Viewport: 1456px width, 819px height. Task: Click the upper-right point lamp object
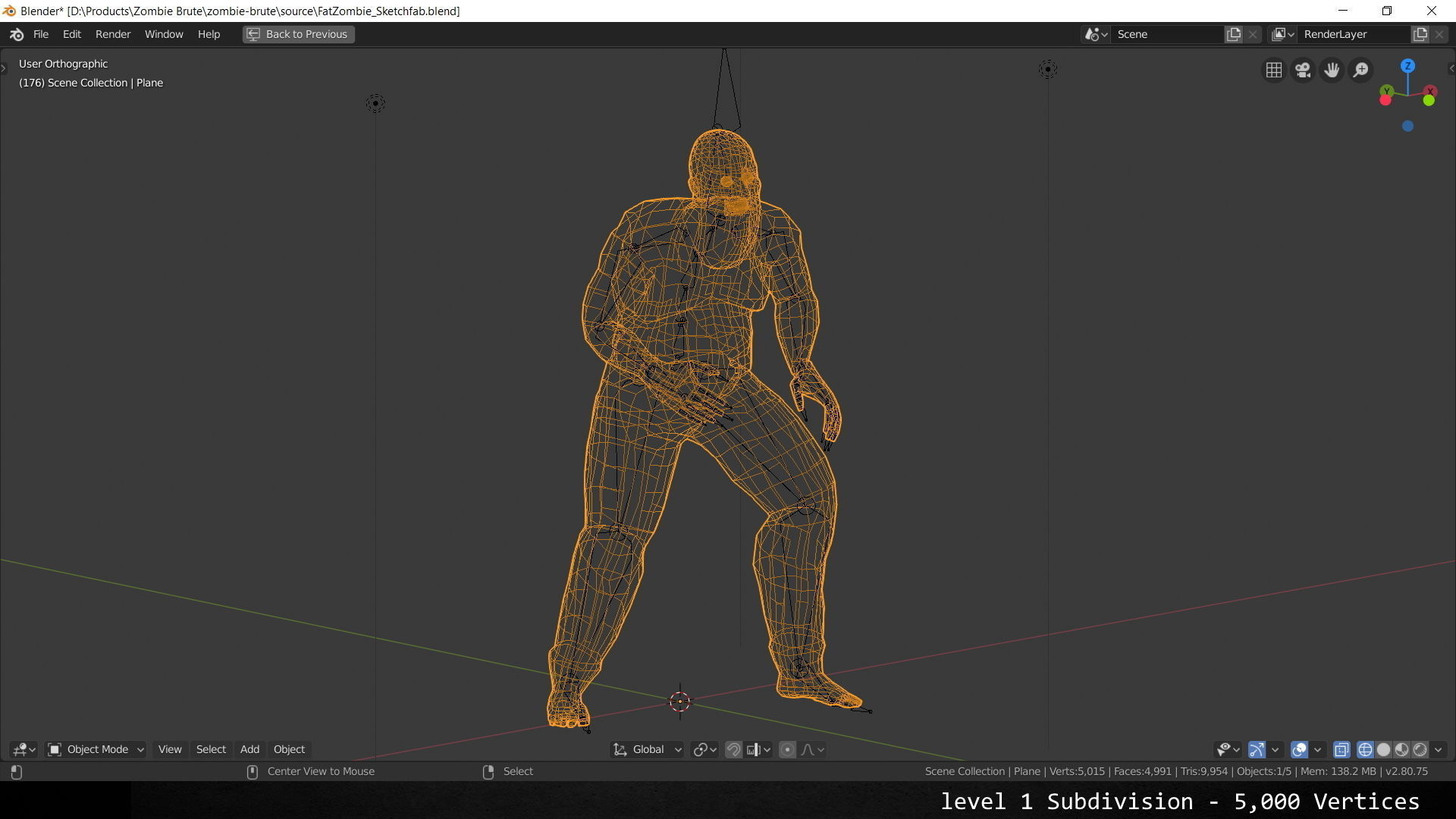click(1047, 69)
